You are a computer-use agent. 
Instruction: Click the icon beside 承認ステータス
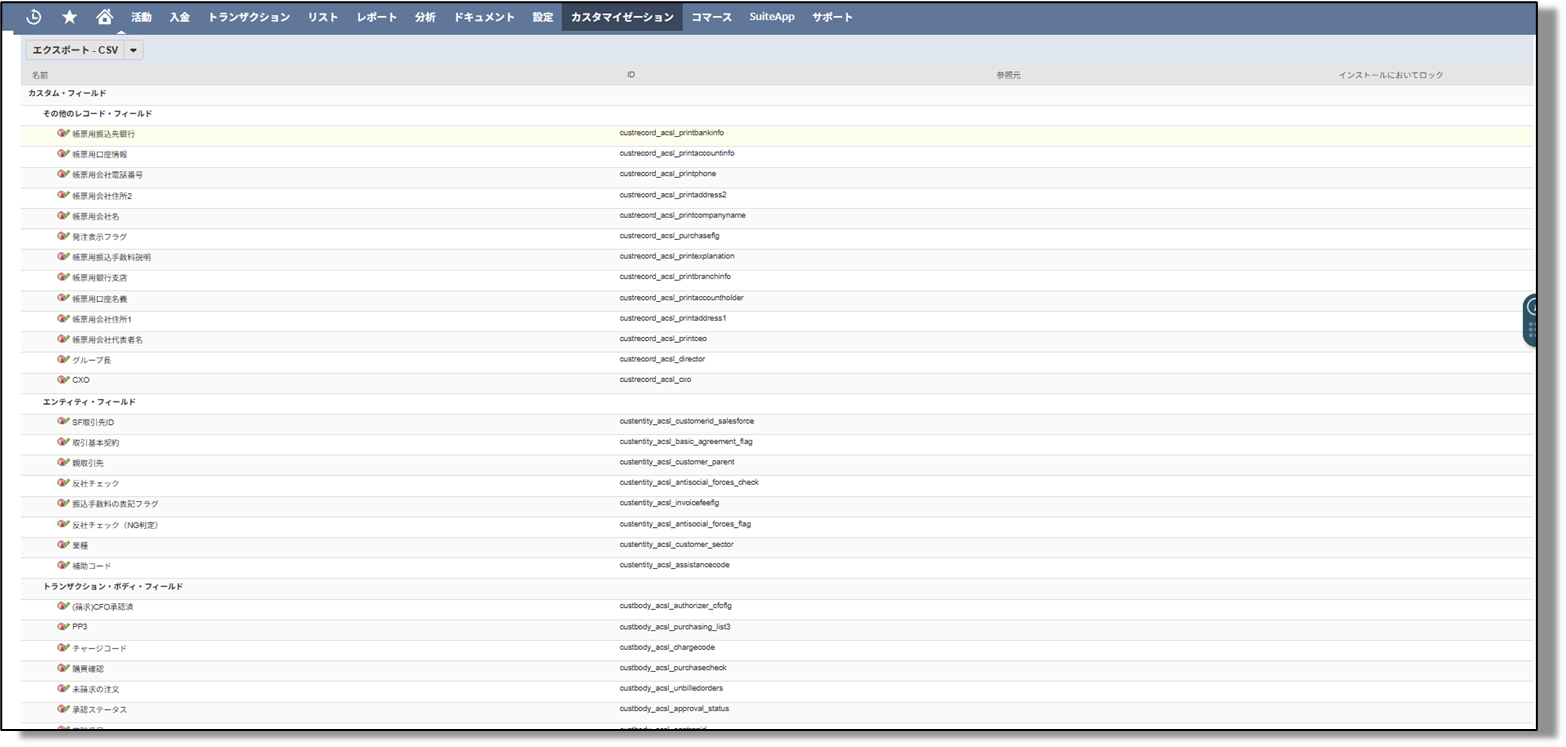tap(63, 709)
